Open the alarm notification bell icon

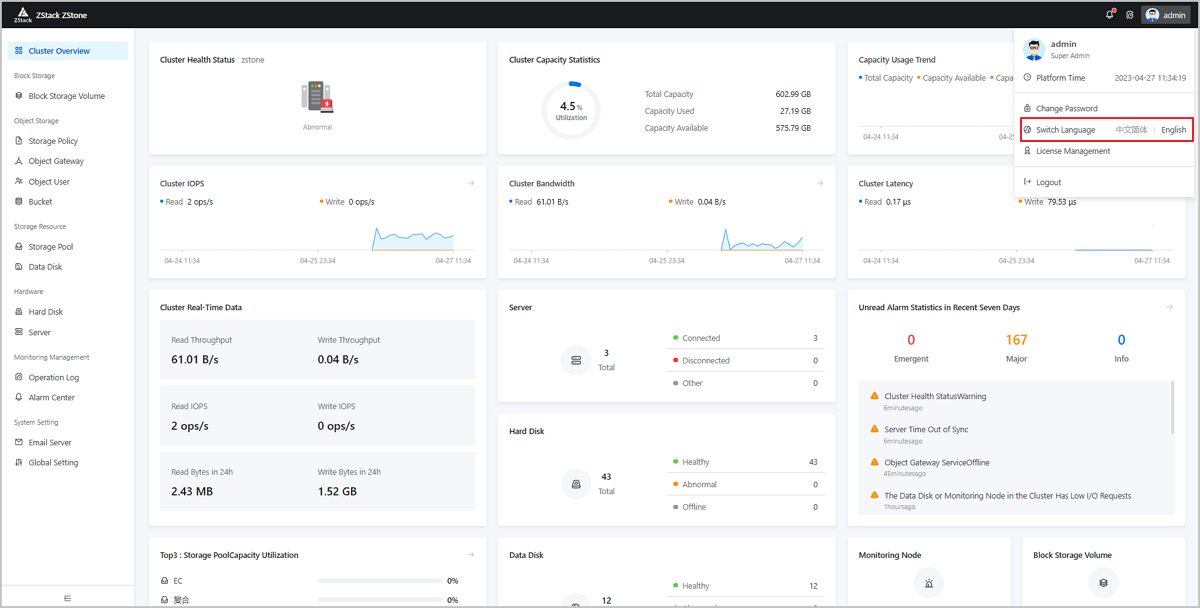click(x=1110, y=15)
